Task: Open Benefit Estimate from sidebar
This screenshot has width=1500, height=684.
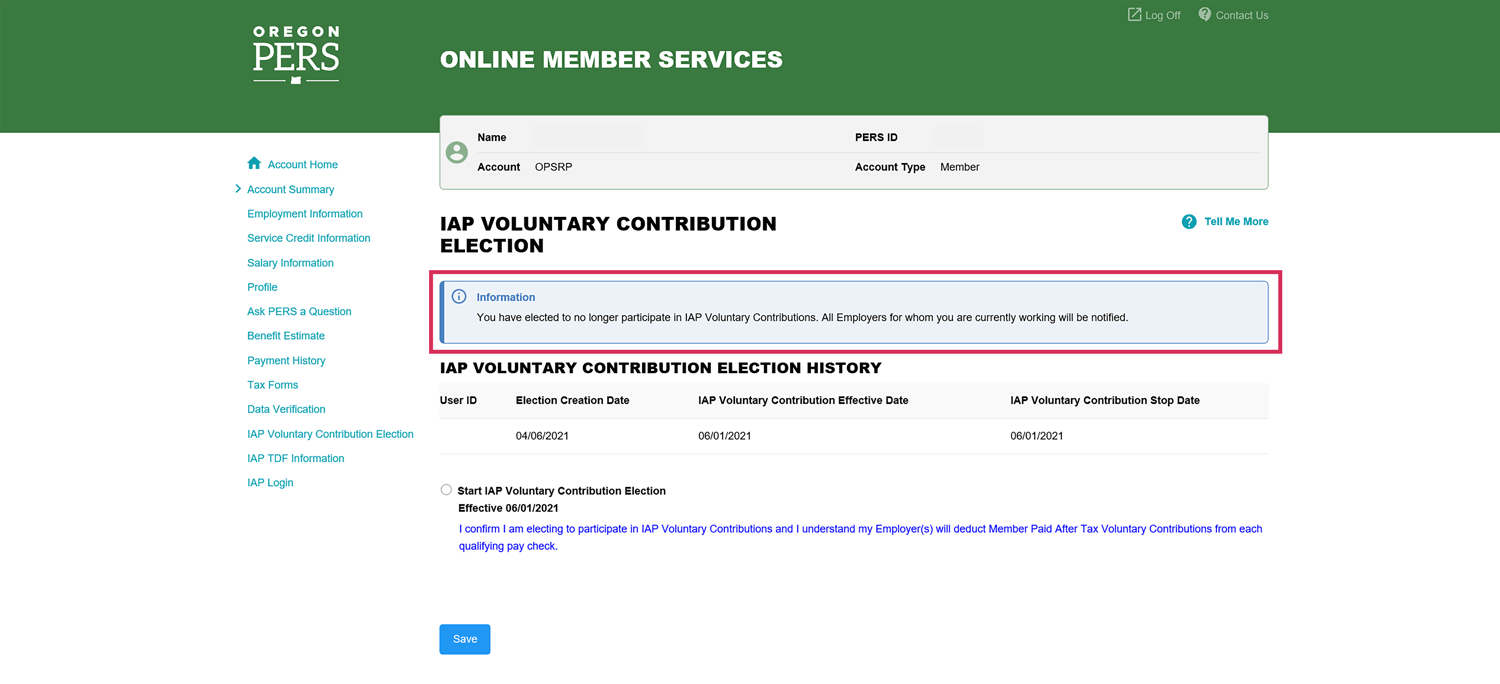Action: [x=285, y=336]
